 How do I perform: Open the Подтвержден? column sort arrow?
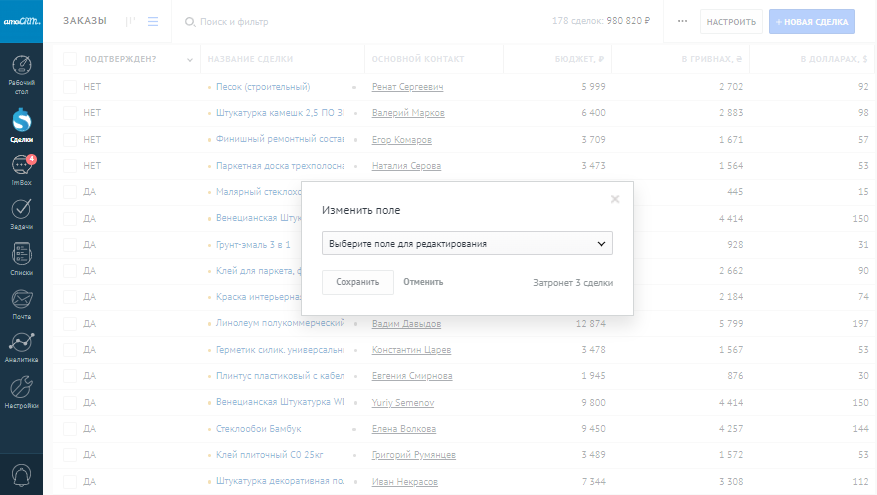[x=190, y=60]
